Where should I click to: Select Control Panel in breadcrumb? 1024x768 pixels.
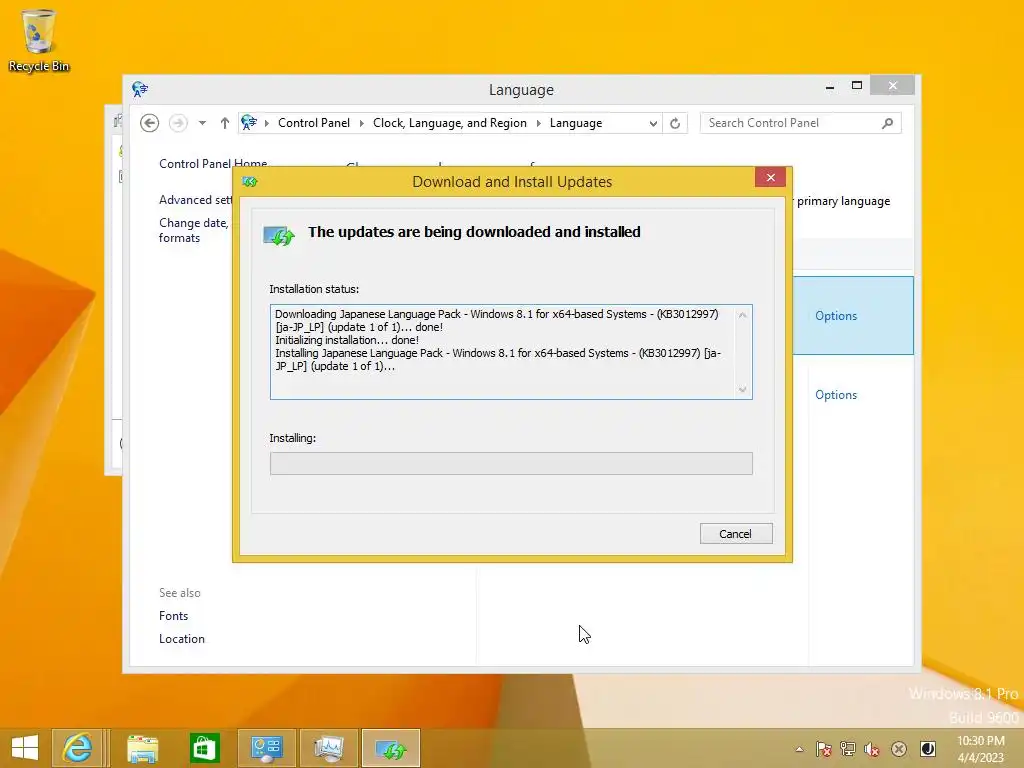coord(313,123)
